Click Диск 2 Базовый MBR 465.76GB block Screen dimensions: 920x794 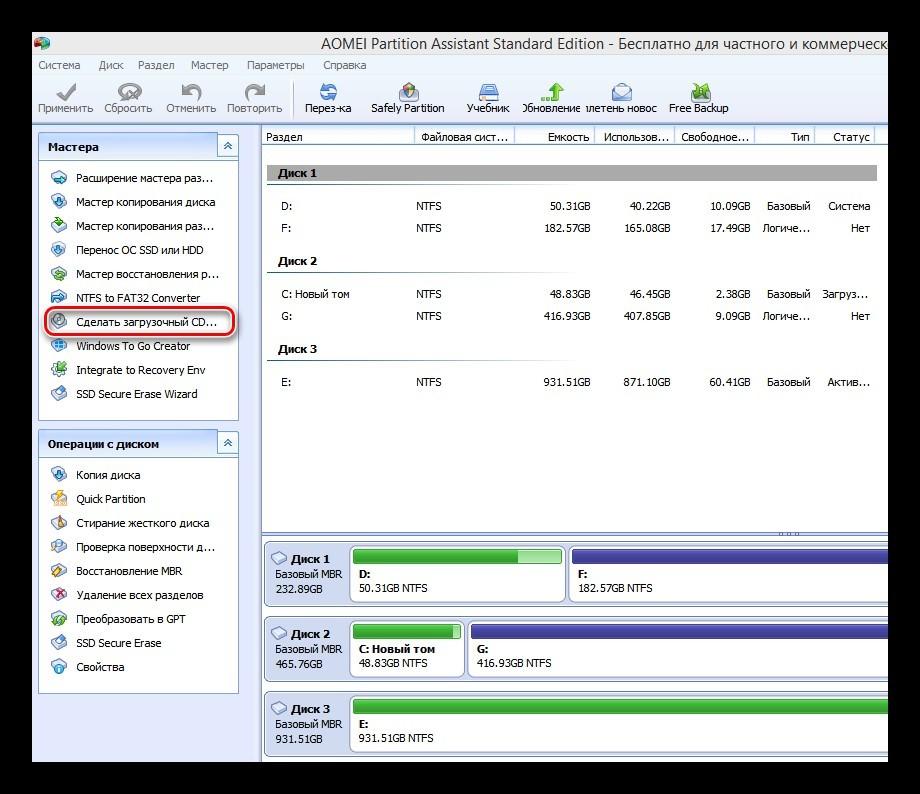(307, 649)
